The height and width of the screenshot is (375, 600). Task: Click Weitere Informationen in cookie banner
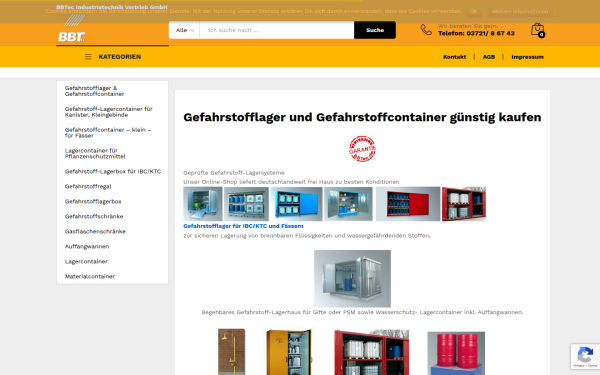[x=520, y=11]
